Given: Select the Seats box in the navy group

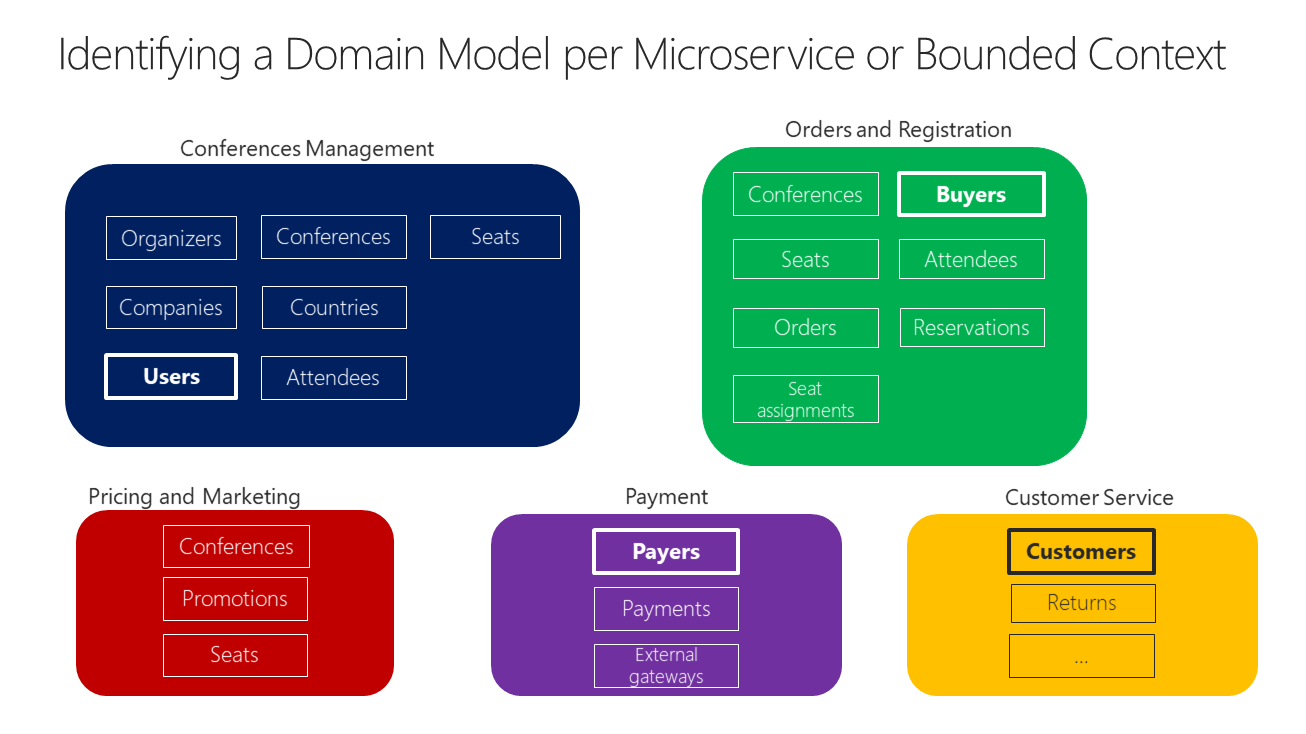Looking at the screenshot, I should point(494,236).
